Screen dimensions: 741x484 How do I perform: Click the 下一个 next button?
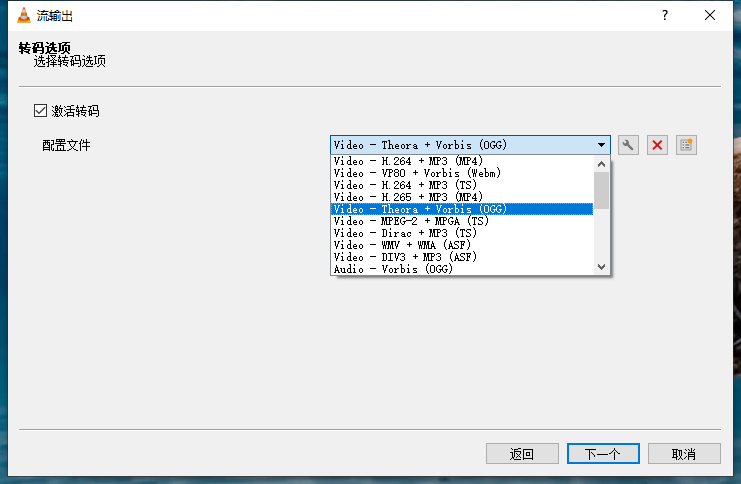[x=603, y=454]
